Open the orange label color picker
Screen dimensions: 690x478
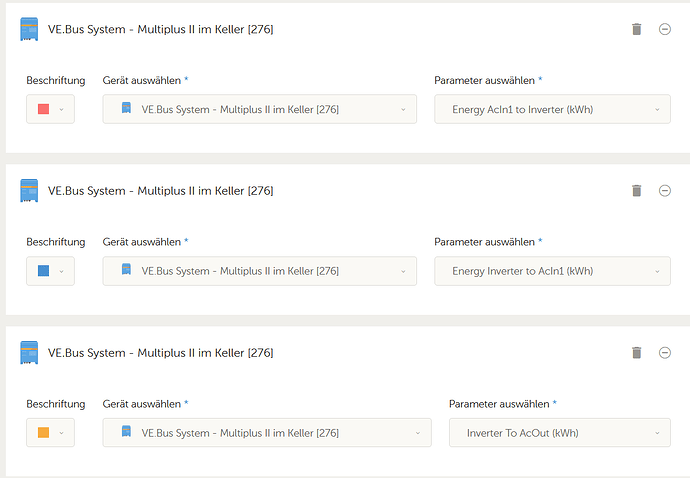coord(50,433)
